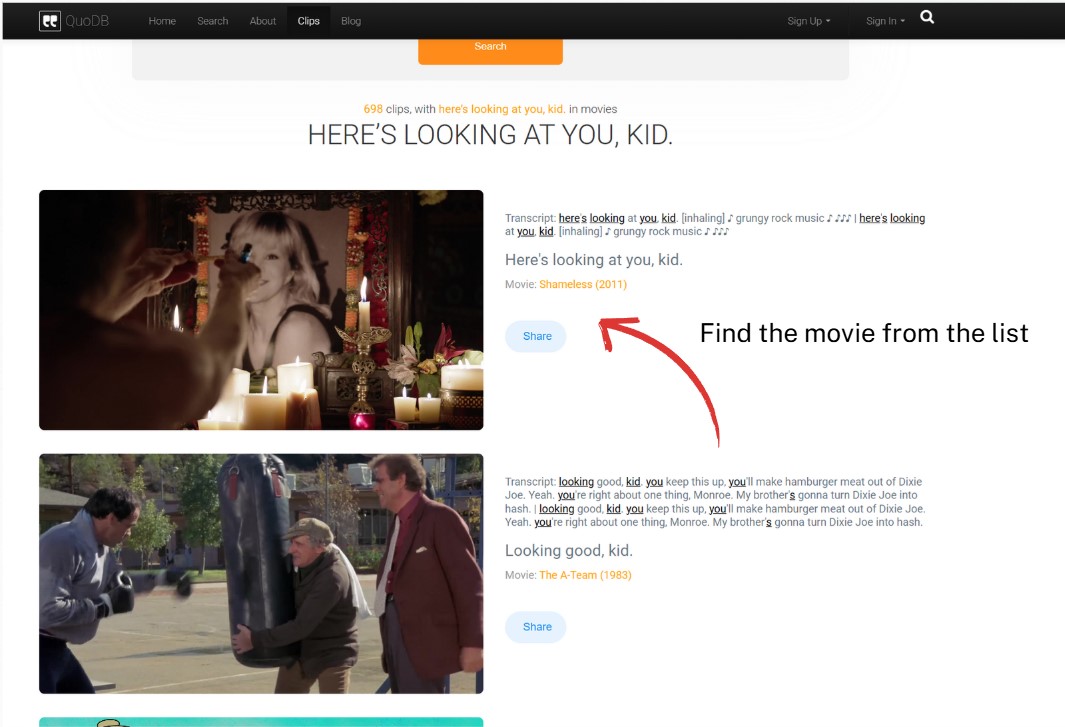The width and height of the screenshot is (1065, 727).
Task: Click the HERE'S LOOKING AT YOU, KID. heading
Action: click(490, 135)
